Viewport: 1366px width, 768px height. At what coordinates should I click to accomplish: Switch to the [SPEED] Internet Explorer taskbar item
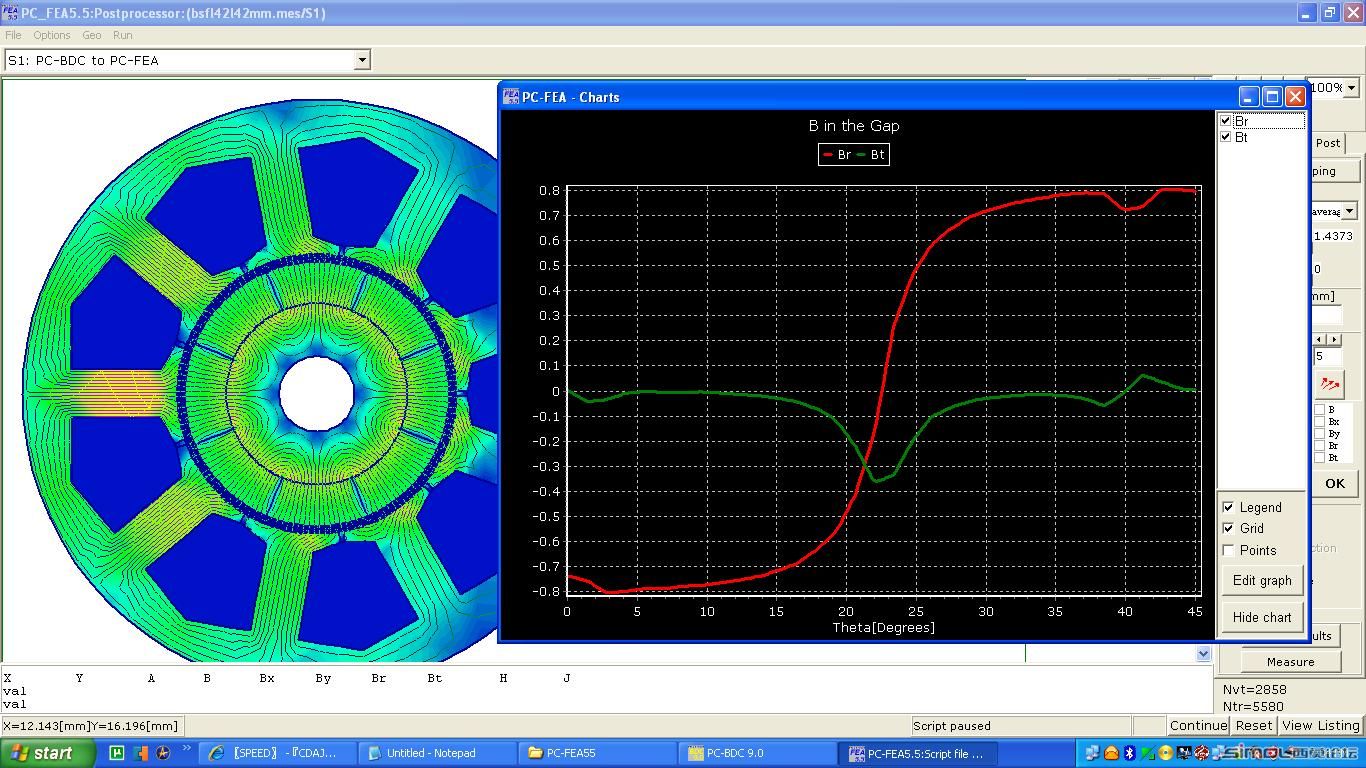(277, 753)
